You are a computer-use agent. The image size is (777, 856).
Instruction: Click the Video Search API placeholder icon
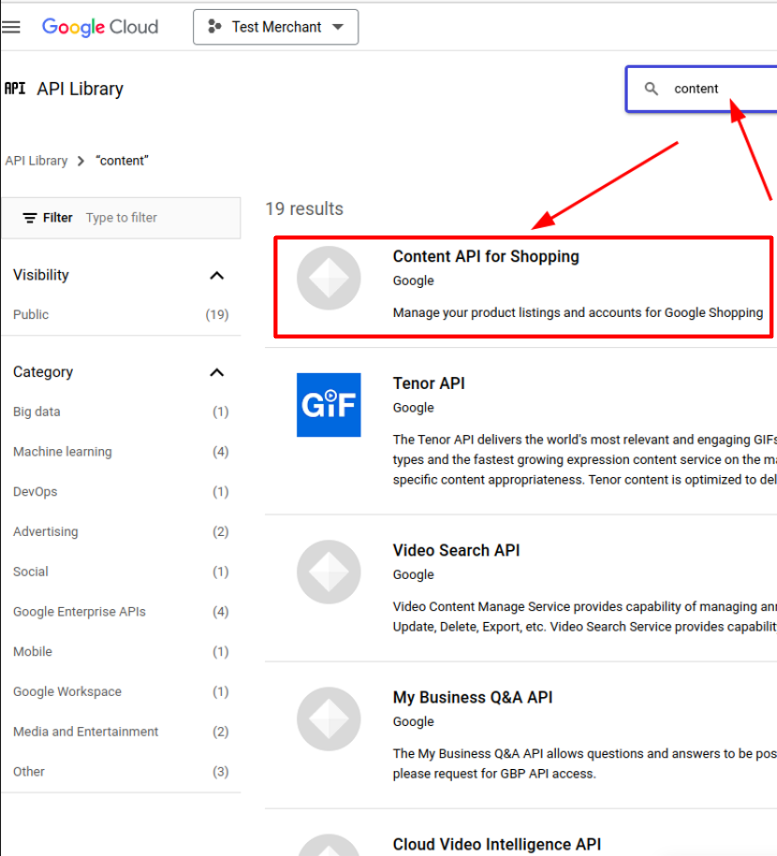(329, 572)
